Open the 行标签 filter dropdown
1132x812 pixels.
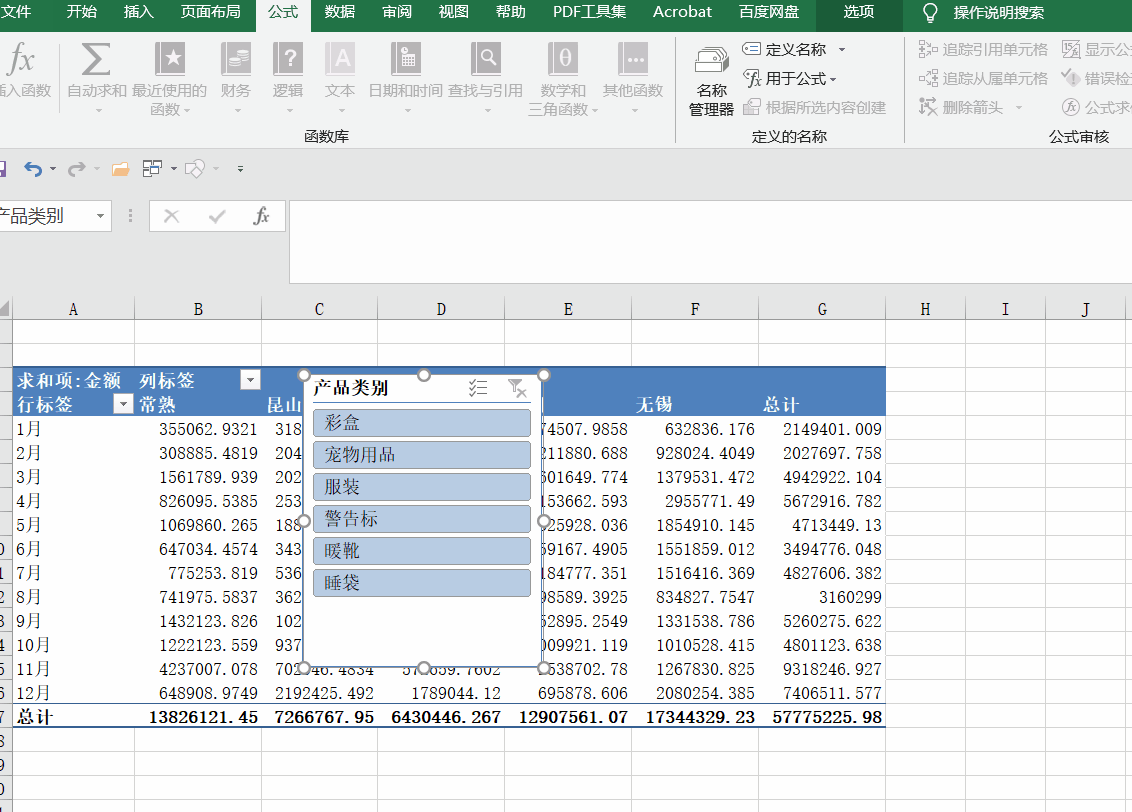pos(123,404)
